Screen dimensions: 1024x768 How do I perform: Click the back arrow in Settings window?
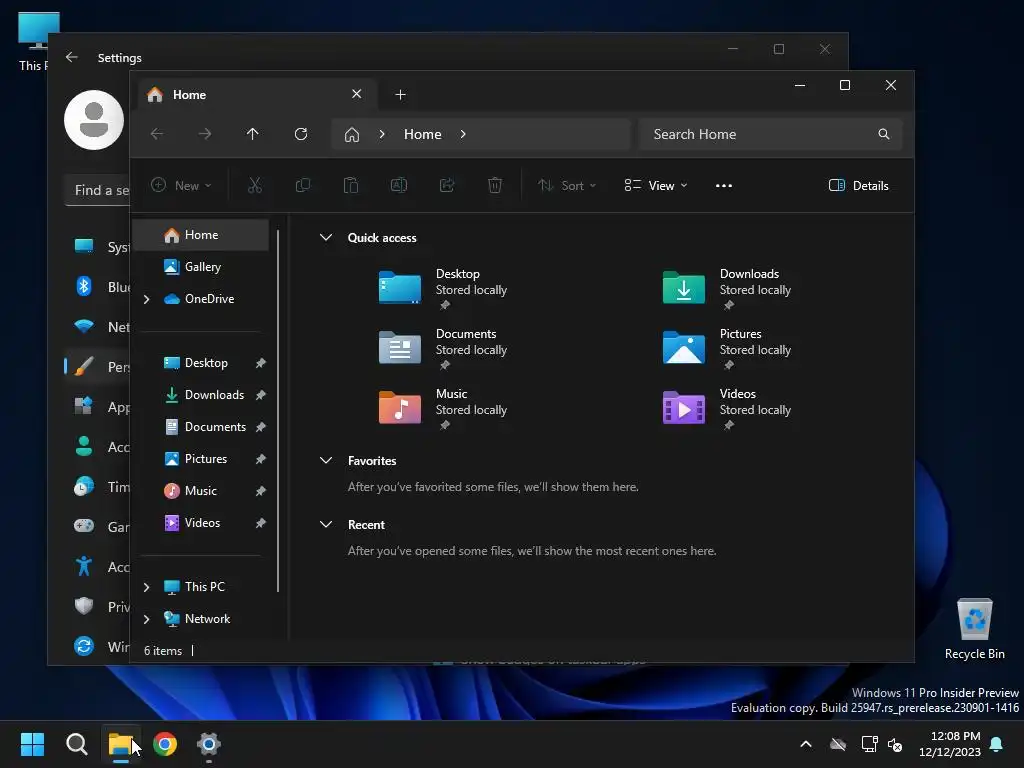72,57
